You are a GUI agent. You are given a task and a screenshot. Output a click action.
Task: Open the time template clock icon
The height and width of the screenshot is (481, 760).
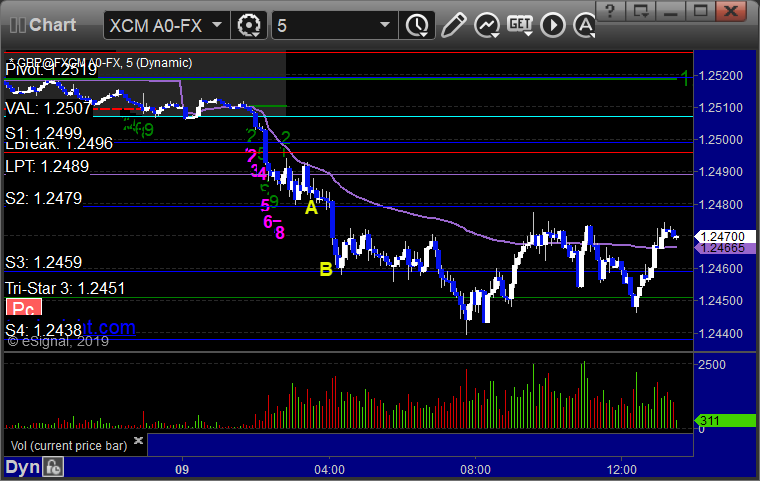coord(416,25)
